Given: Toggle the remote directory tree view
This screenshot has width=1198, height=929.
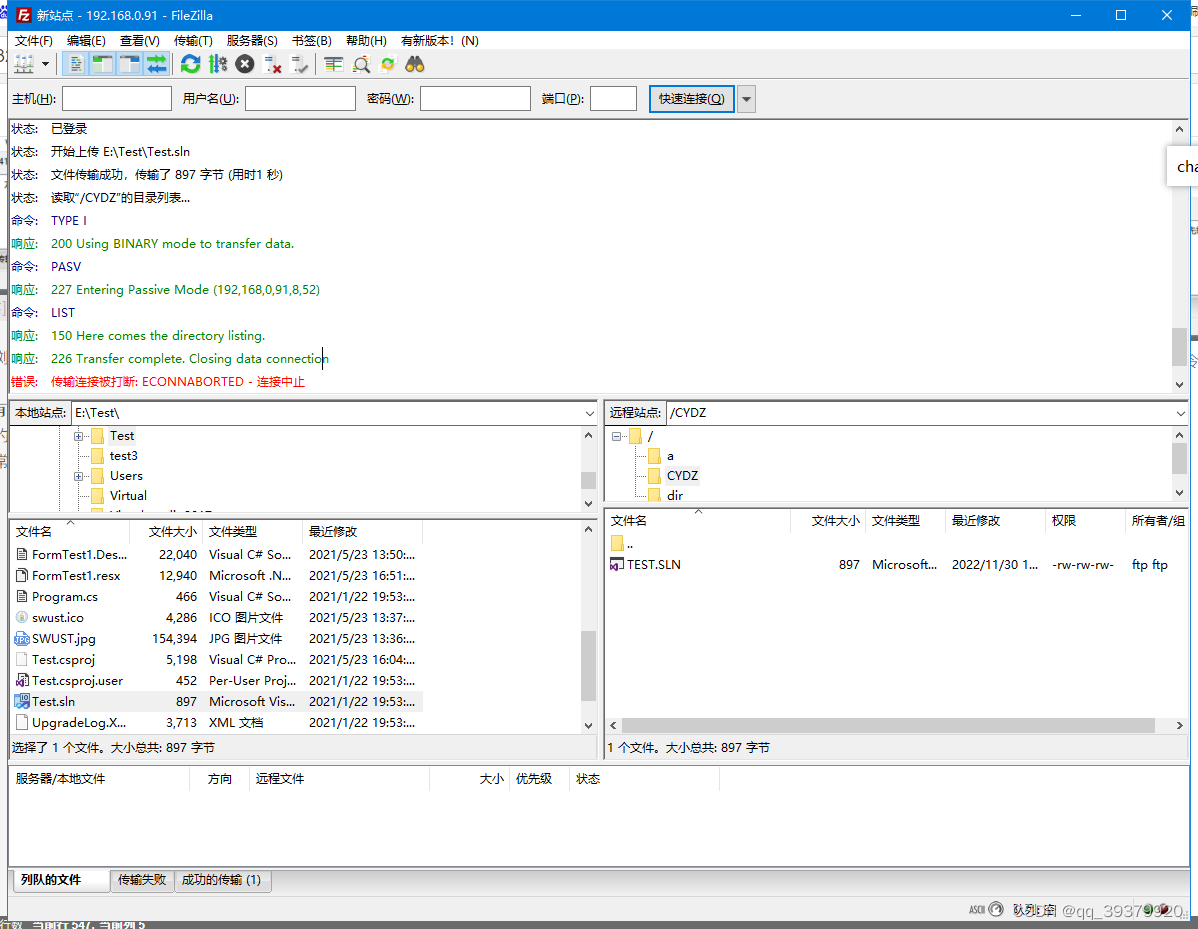Looking at the screenshot, I should click(129, 65).
